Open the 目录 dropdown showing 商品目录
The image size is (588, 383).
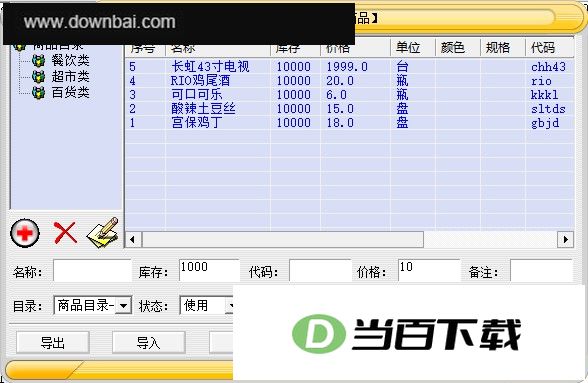(93, 305)
